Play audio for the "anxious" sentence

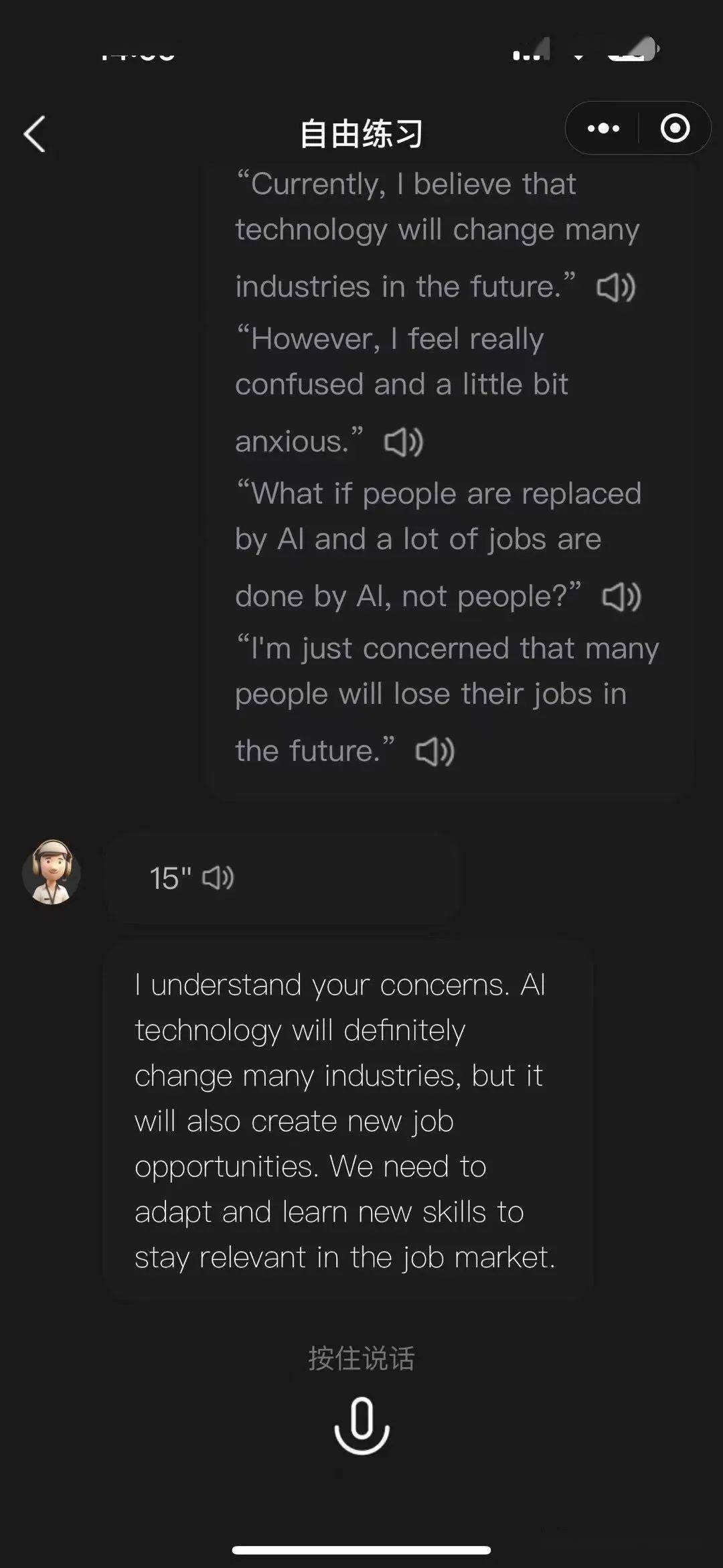(403, 442)
